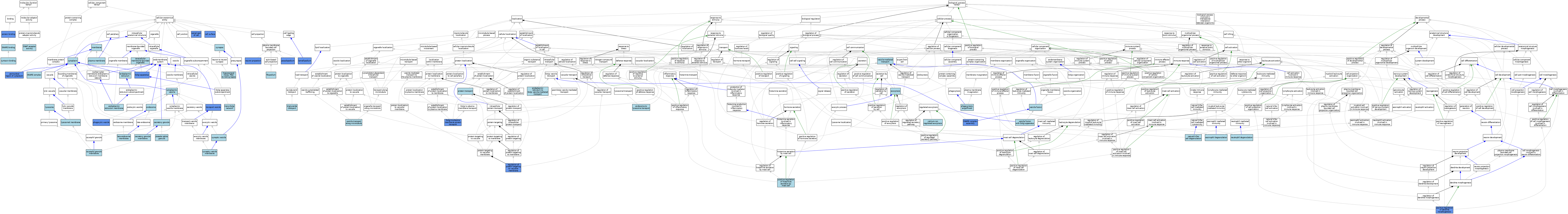Select the 'cytoplasm' node

pos(72,61)
